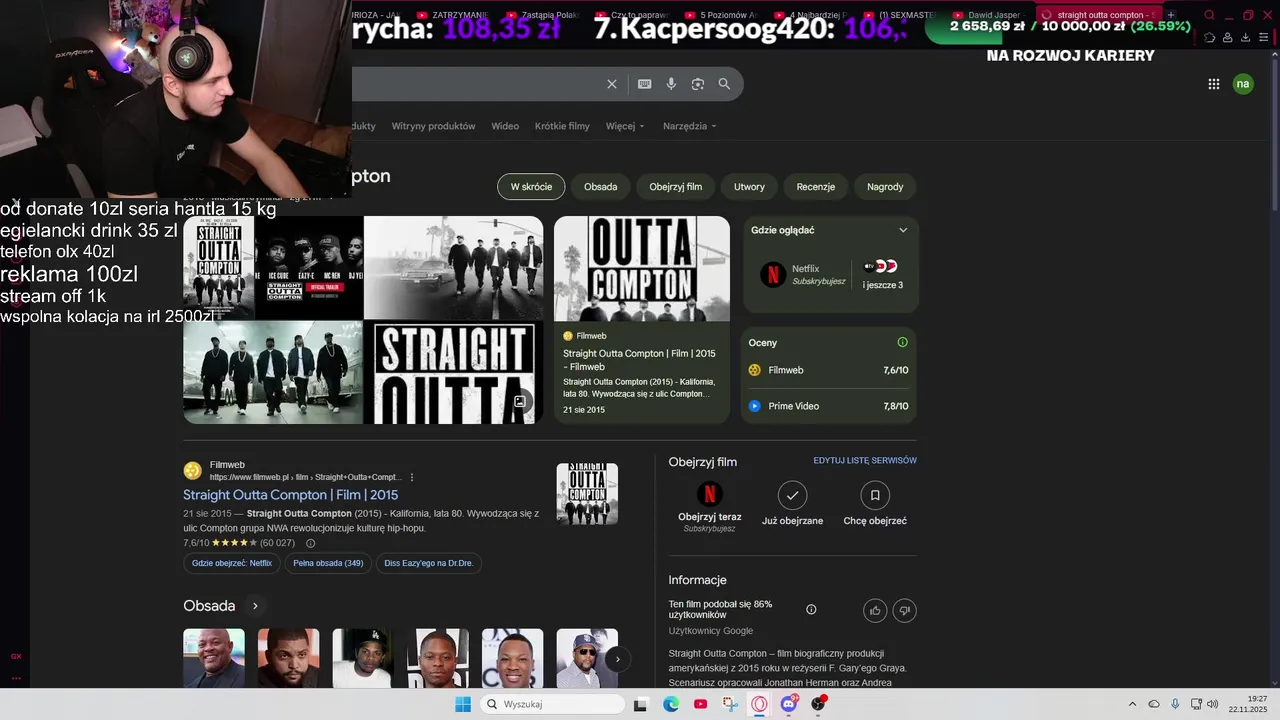The width and height of the screenshot is (1280, 720).
Task: Open Straight Outta Compton Filmweb result link
Action: click(290, 495)
